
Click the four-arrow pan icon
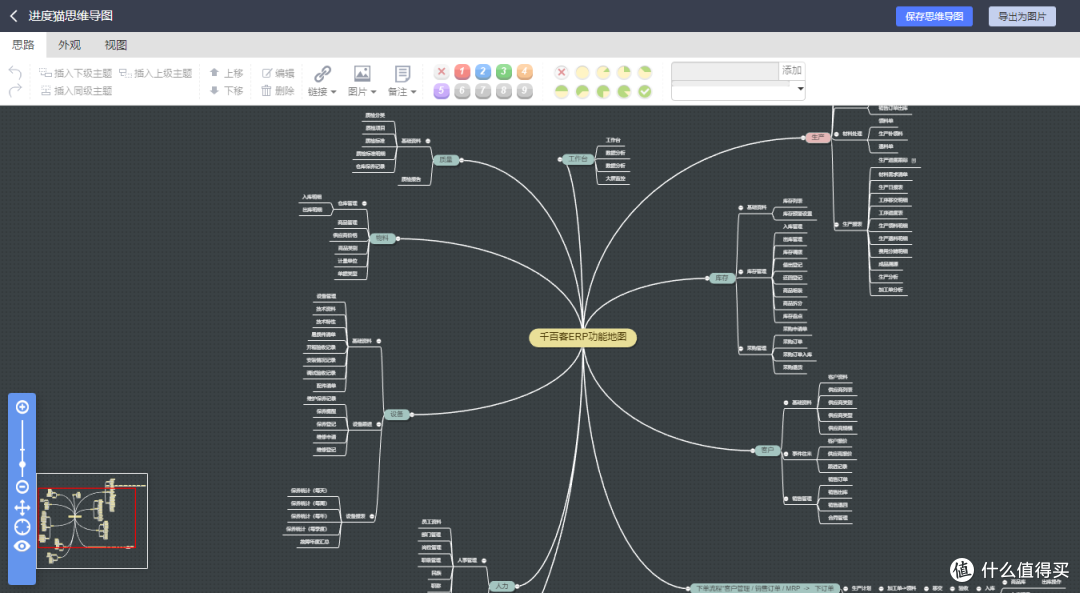tap(22, 508)
